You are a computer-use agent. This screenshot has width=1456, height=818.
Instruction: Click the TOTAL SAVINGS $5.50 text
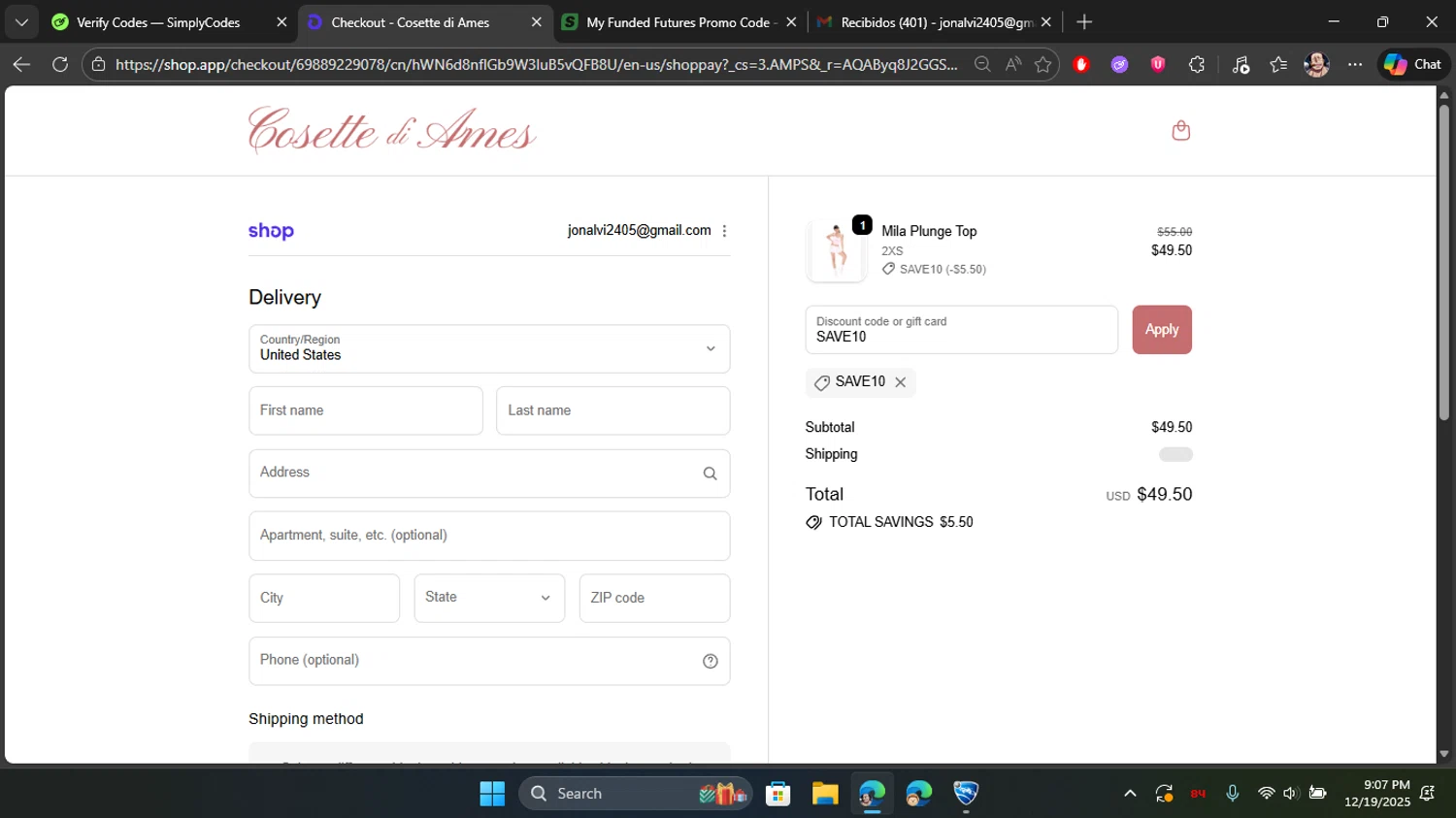tap(901, 522)
